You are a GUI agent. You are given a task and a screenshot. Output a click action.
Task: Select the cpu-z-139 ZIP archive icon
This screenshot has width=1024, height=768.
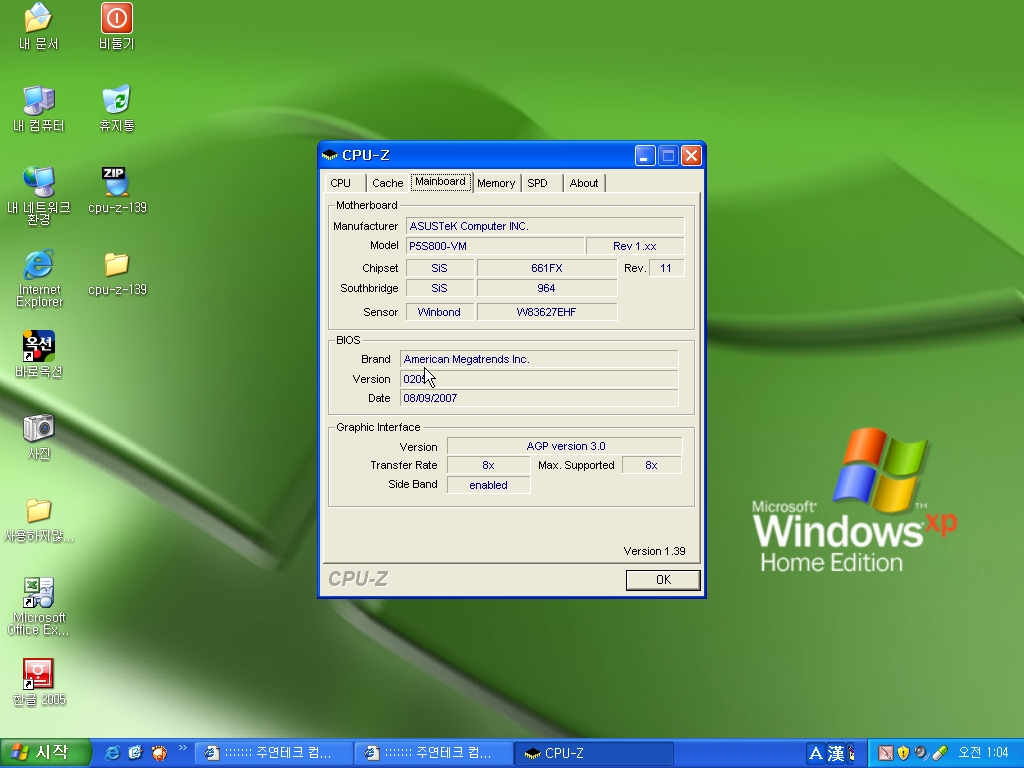point(117,191)
